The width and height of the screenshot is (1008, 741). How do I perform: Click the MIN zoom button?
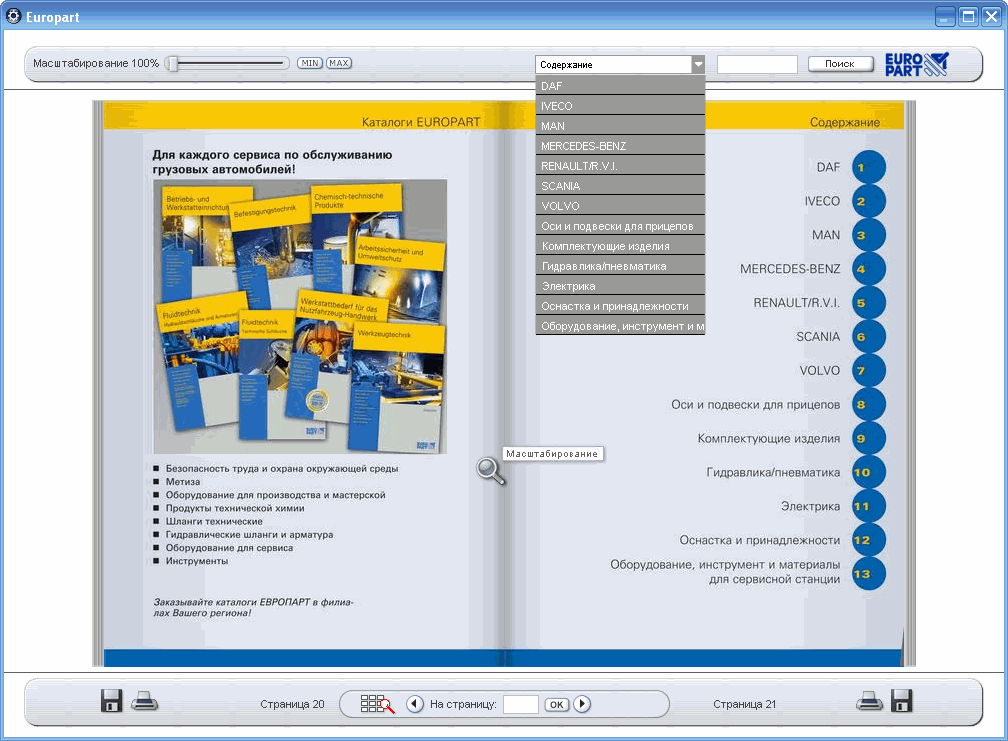click(x=309, y=63)
